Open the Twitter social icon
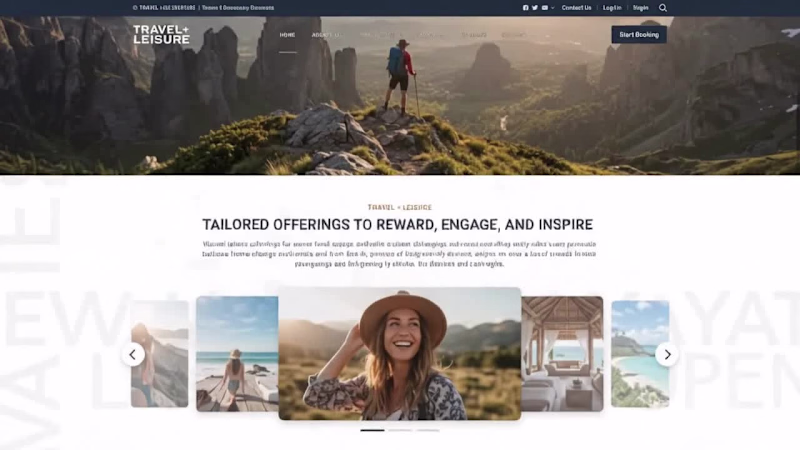 (x=535, y=8)
